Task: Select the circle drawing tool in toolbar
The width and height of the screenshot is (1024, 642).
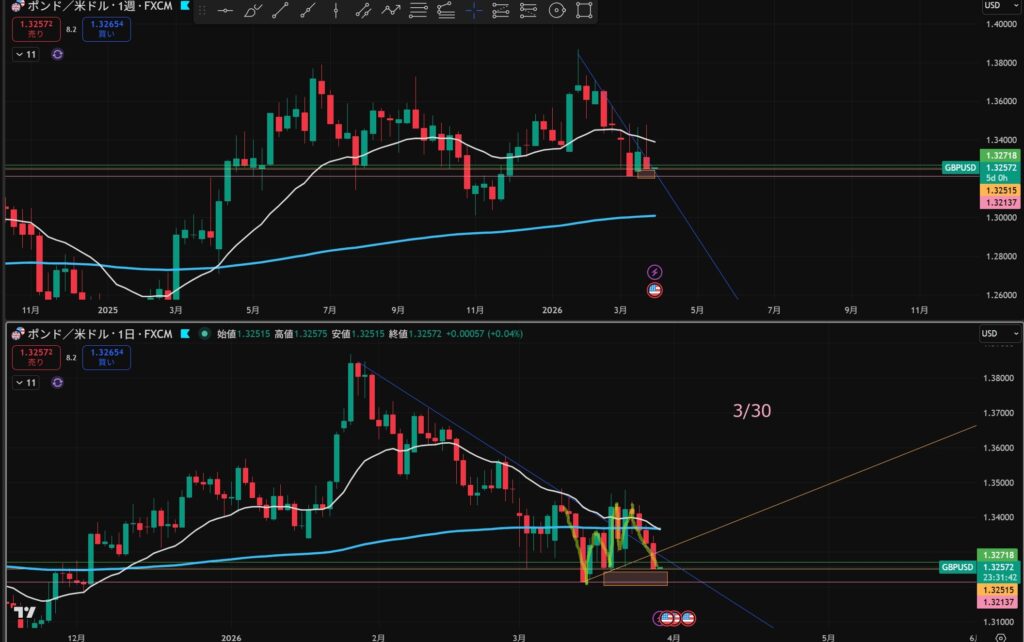Action: click(556, 11)
